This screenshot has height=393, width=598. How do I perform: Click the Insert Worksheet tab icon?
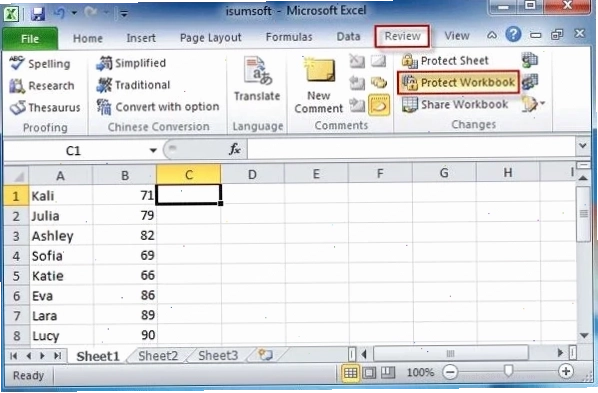tap(265, 355)
